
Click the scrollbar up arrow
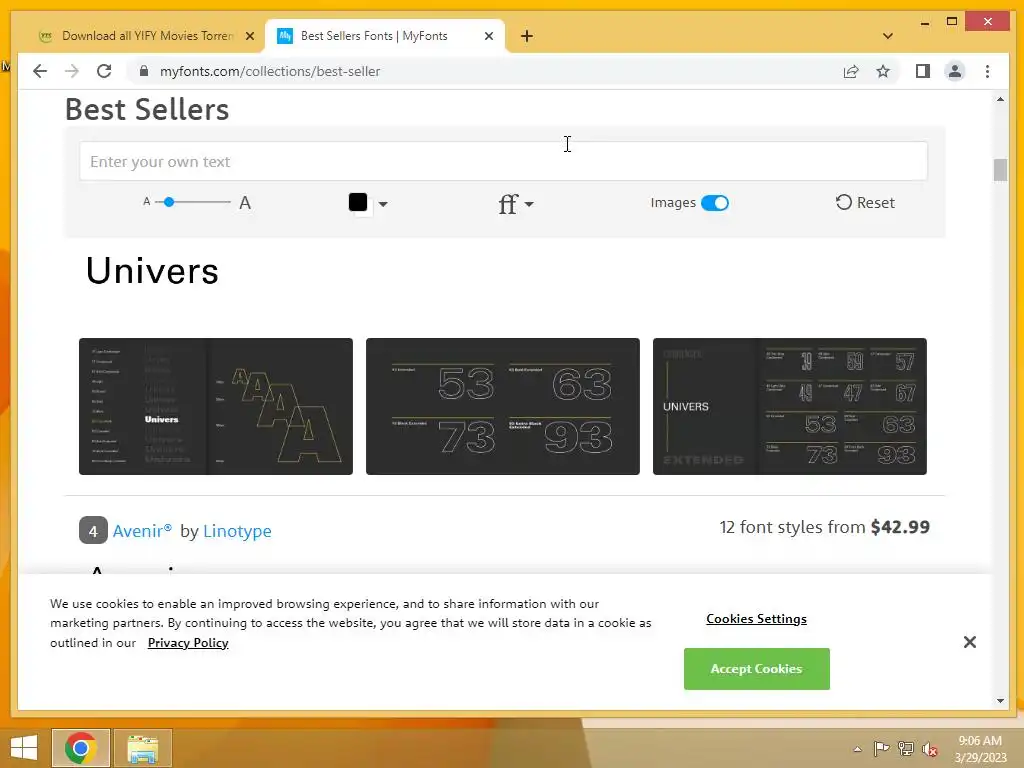click(1000, 99)
